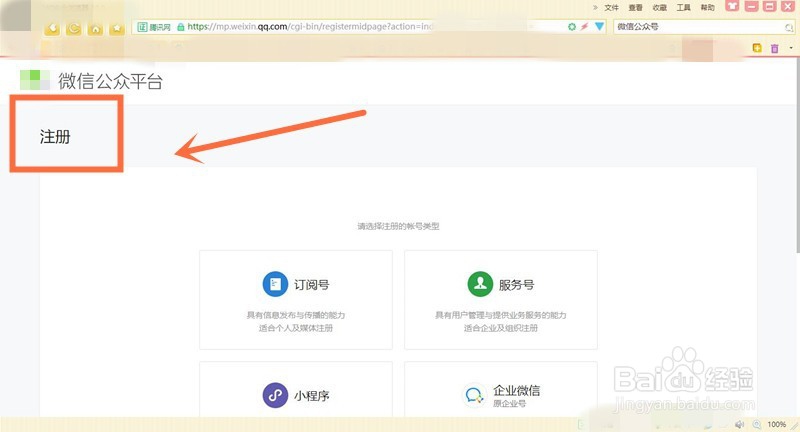Click the blue 订阅号 document icon
Screen dimensions: 800x432
click(x=276, y=284)
